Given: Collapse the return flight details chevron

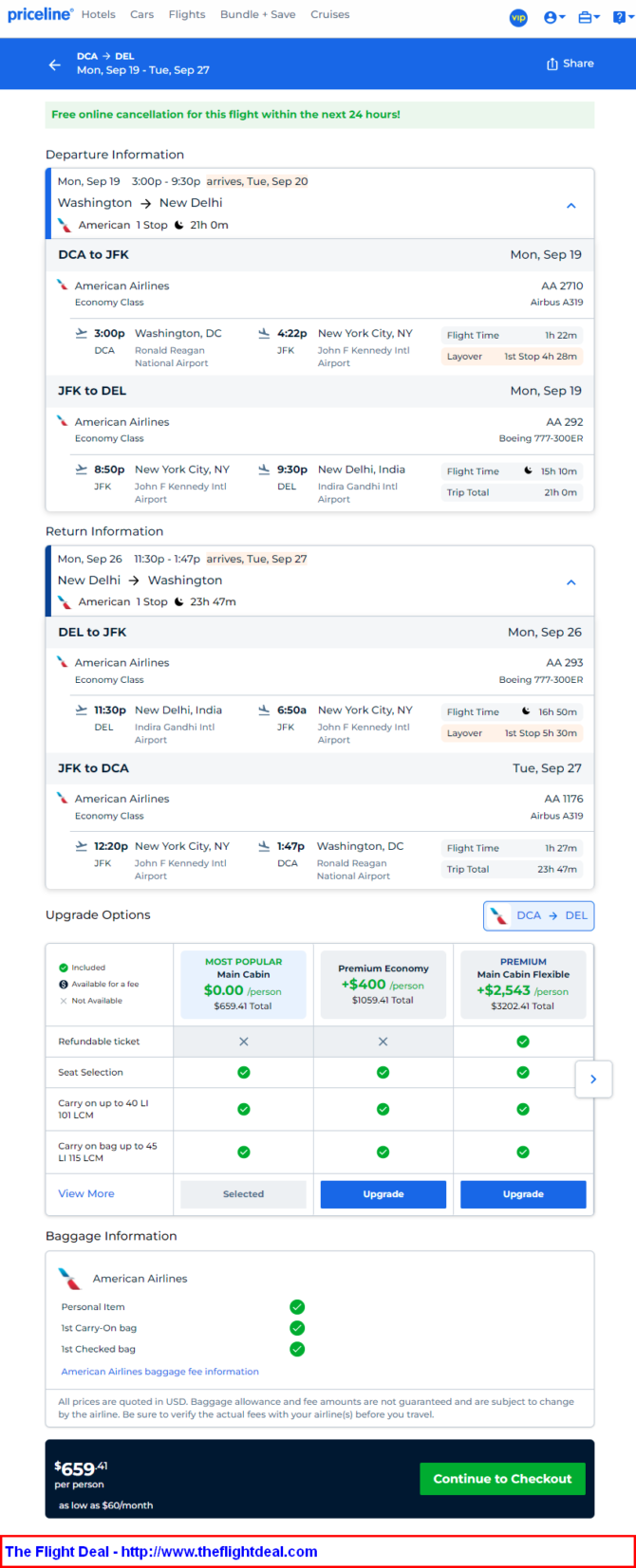Looking at the screenshot, I should pyautogui.click(x=571, y=582).
